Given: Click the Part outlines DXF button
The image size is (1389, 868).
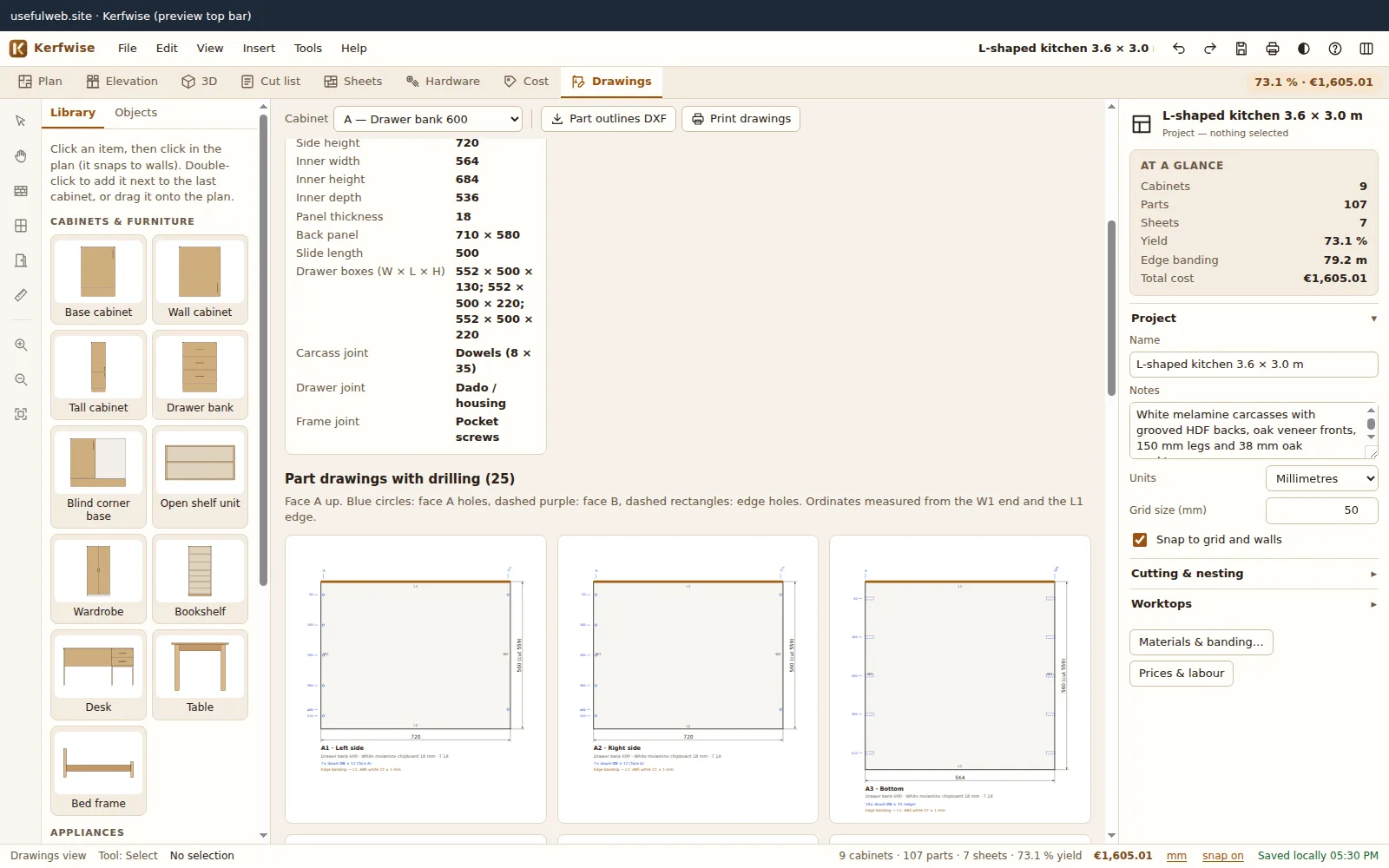Looking at the screenshot, I should tap(609, 119).
